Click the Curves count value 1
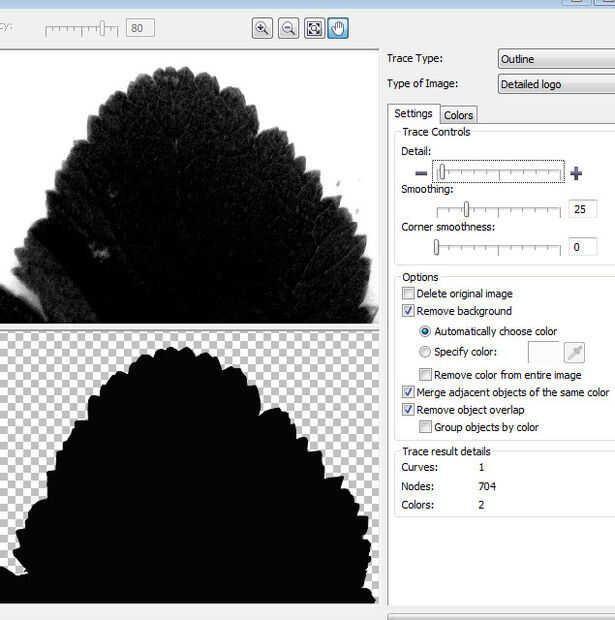 [x=481, y=467]
